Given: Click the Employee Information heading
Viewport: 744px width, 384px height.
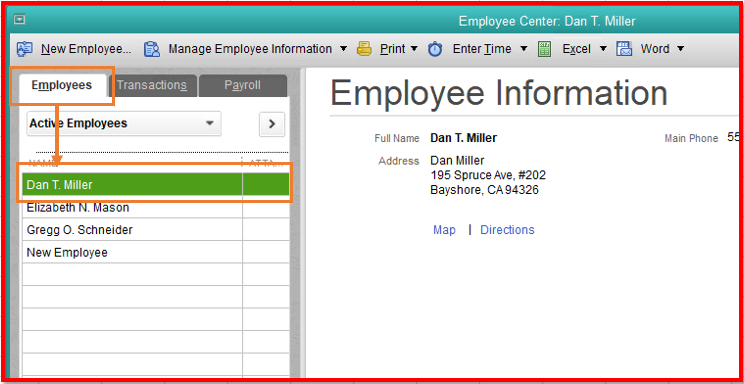Looking at the screenshot, I should tap(499, 93).
